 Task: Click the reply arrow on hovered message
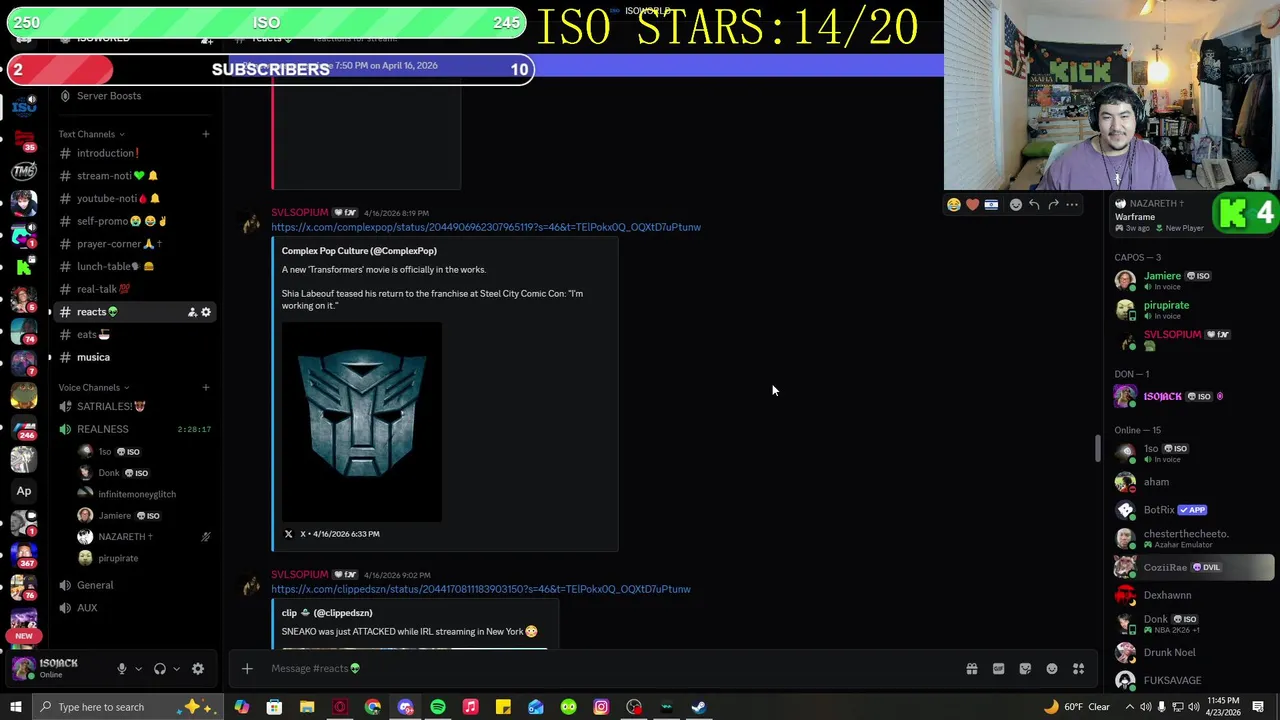[1034, 205]
